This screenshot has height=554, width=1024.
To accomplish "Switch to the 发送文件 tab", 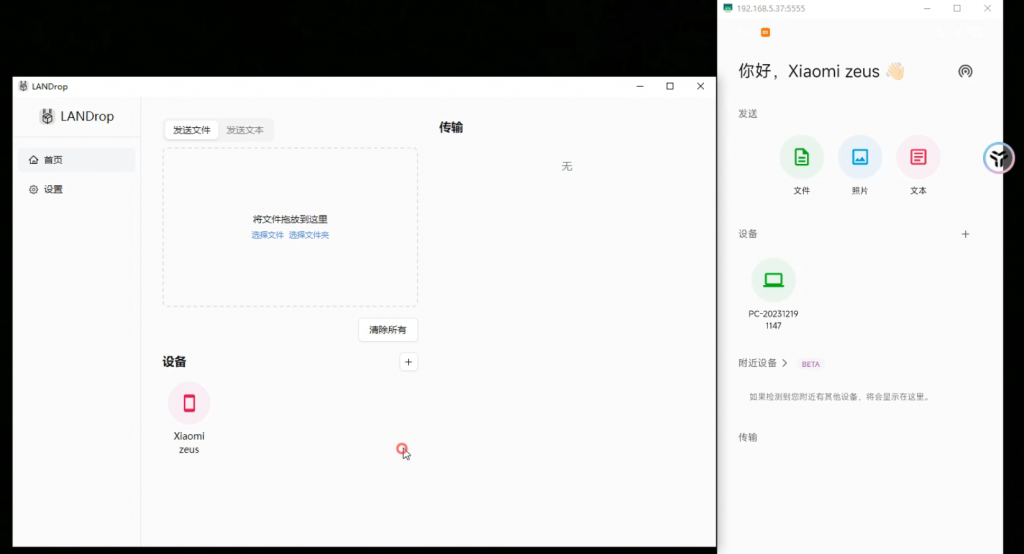I will [x=191, y=130].
